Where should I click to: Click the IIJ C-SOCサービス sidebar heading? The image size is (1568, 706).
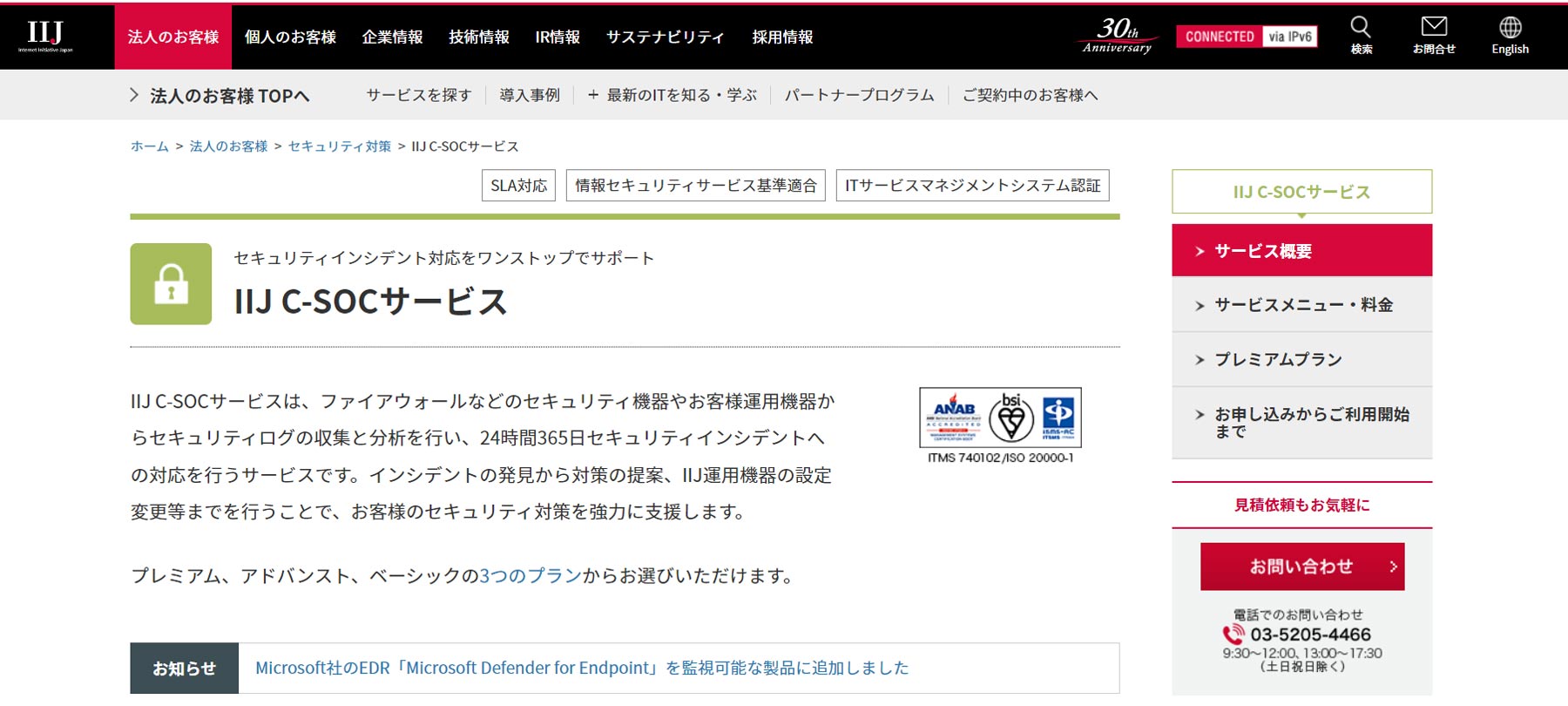pyautogui.click(x=1301, y=192)
